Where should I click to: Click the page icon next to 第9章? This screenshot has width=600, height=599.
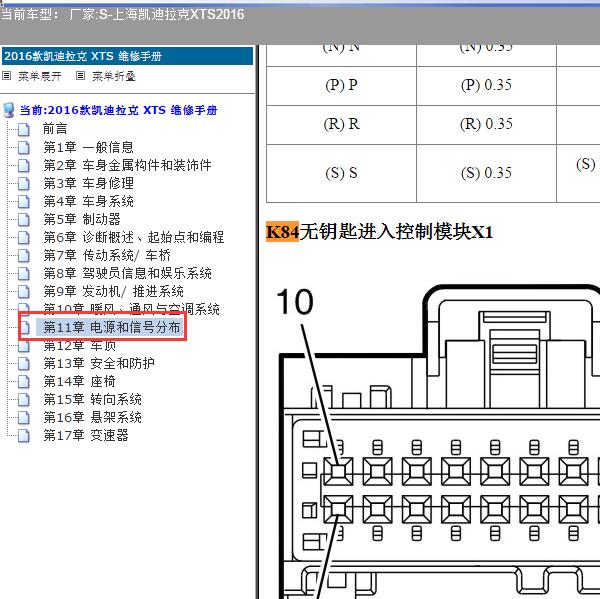point(24,291)
